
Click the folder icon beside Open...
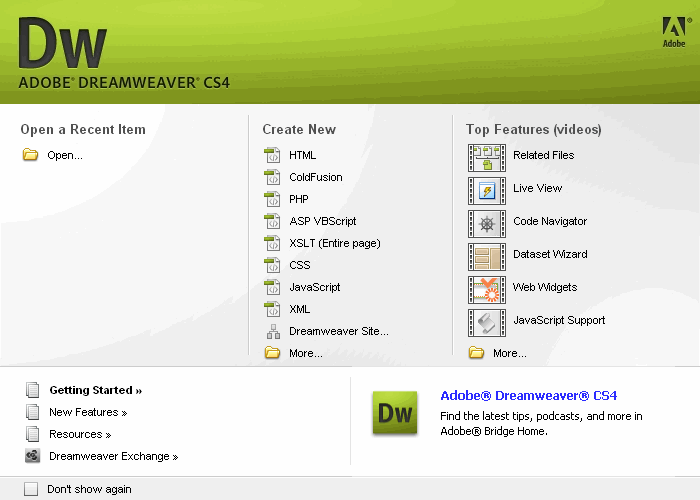pyautogui.click(x=30, y=155)
